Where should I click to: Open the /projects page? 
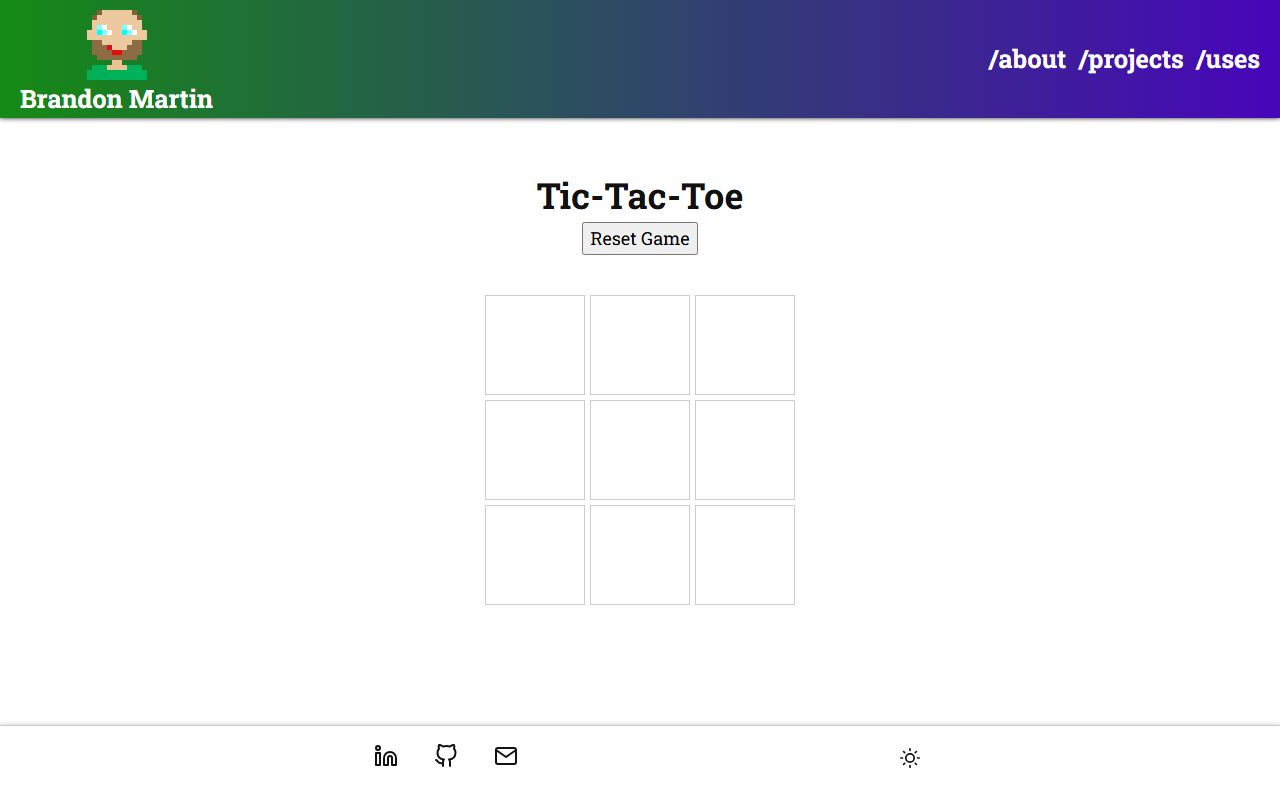pyautogui.click(x=1131, y=59)
